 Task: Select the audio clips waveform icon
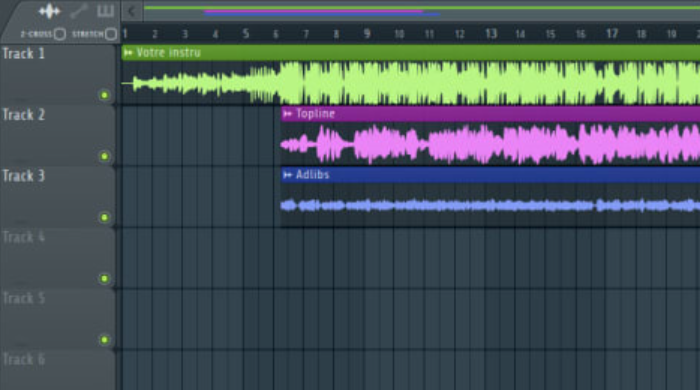click(x=49, y=11)
